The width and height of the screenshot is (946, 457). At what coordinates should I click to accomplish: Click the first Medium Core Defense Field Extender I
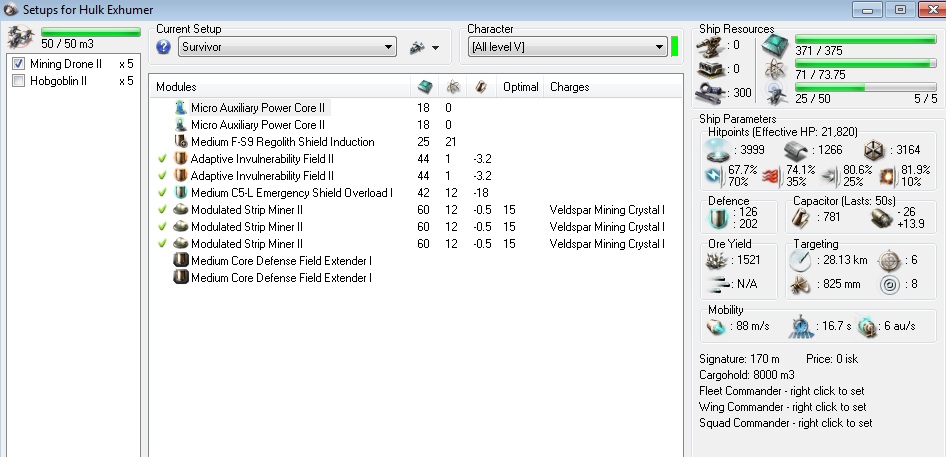point(281,261)
